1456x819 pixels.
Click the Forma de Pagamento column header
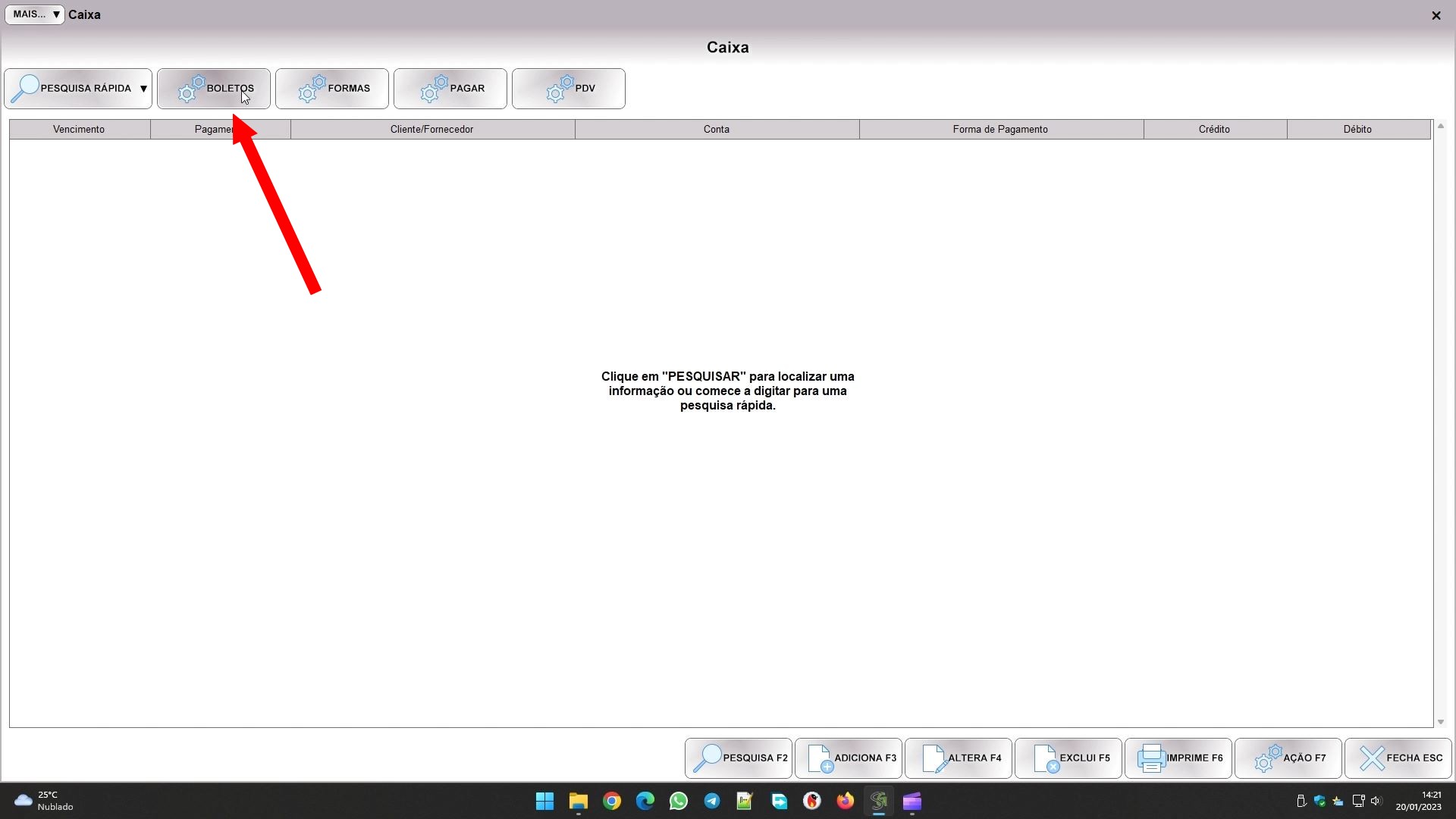[1000, 130]
